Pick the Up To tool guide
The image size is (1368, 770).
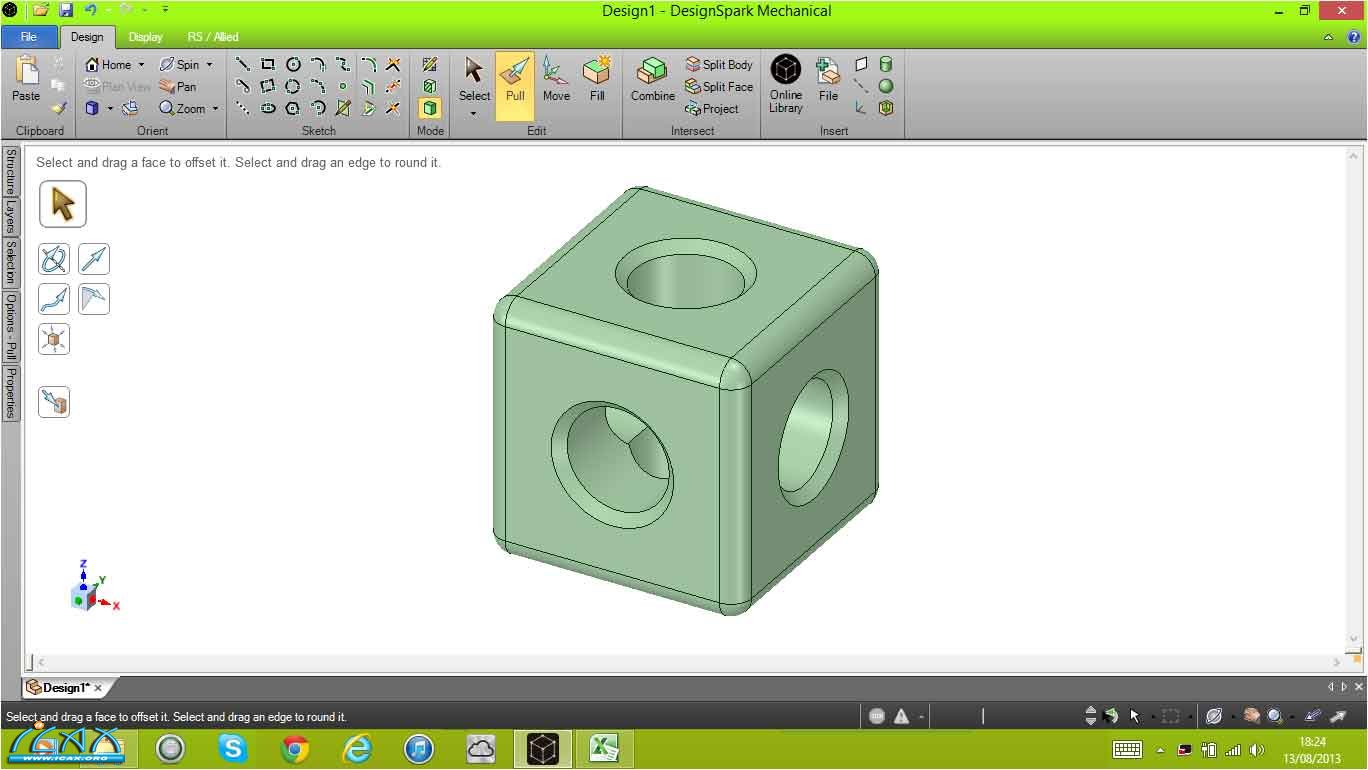click(54, 402)
